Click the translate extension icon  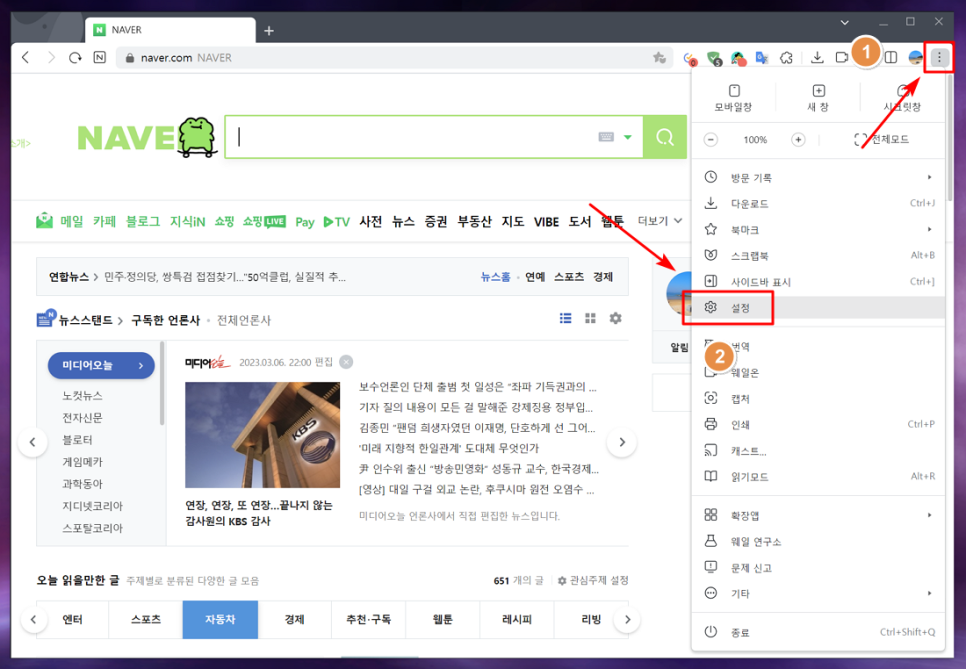[x=762, y=58]
